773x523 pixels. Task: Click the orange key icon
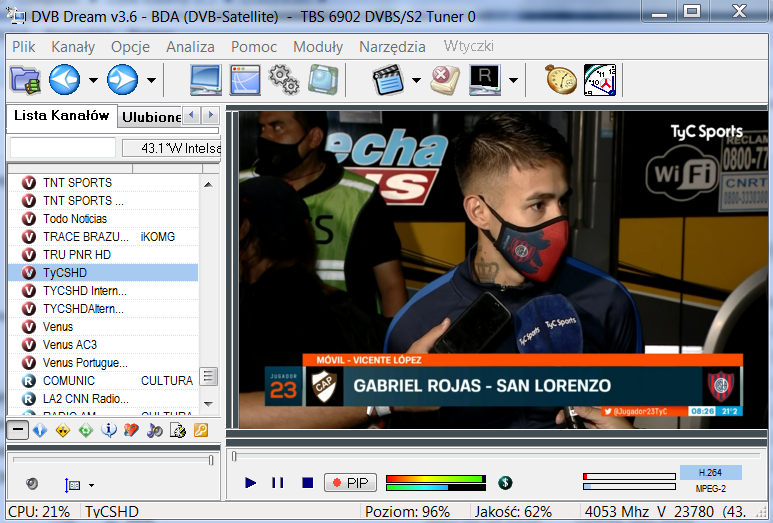pos(201,430)
